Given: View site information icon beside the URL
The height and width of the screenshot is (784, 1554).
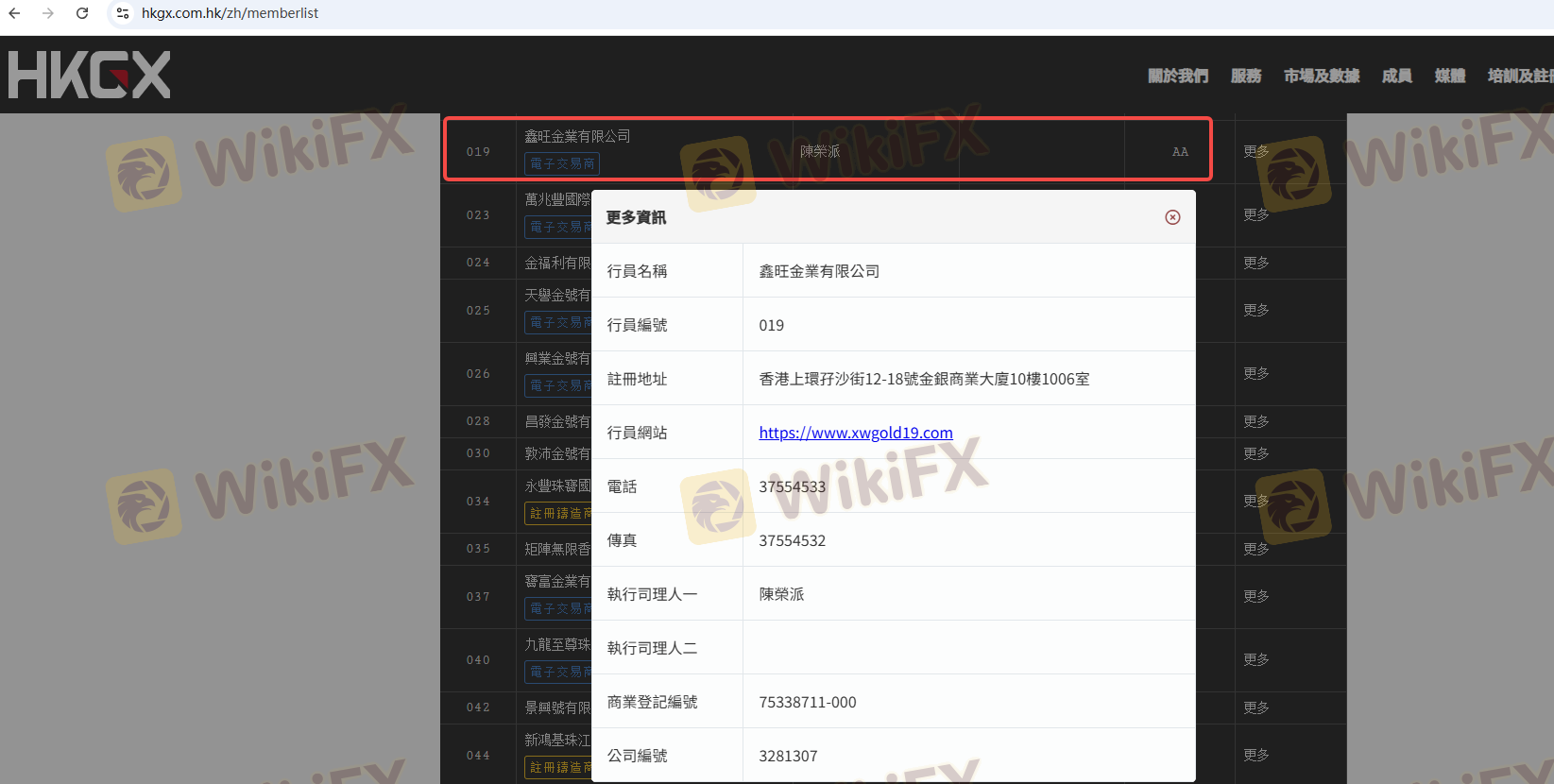Looking at the screenshot, I should point(123,13).
